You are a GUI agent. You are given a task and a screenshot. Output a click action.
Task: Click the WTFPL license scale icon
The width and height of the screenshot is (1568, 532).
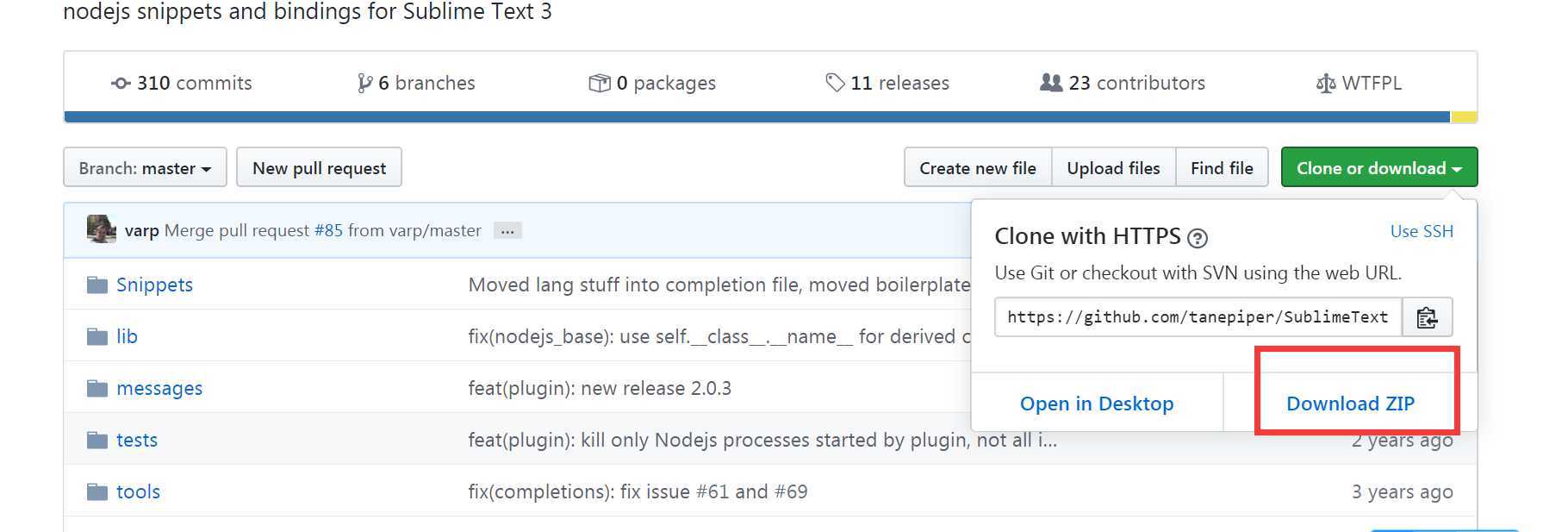pyautogui.click(x=1326, y=84)
